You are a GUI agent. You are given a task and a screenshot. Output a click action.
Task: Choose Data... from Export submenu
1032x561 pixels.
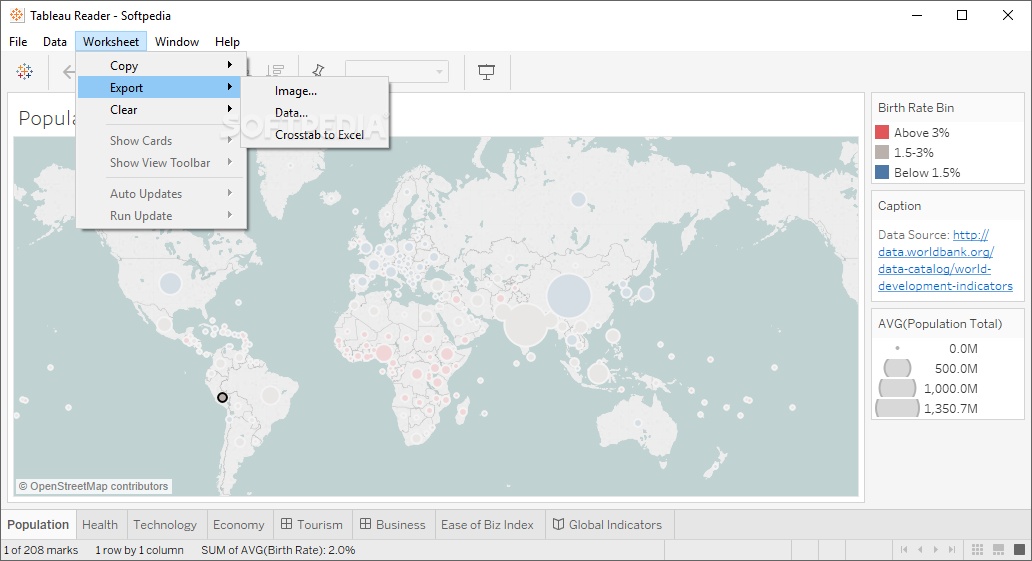click(x=315, y=113)
